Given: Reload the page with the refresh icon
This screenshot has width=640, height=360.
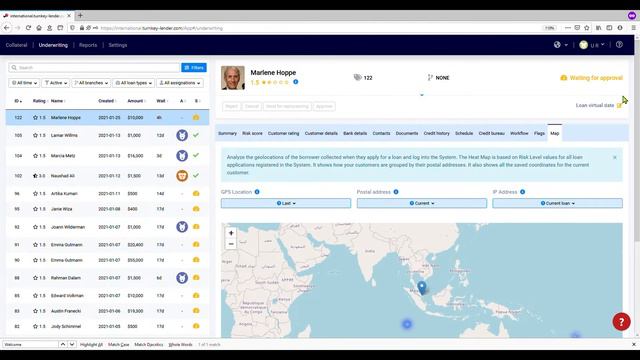Looking at the screenshot, I should (28, 28).
